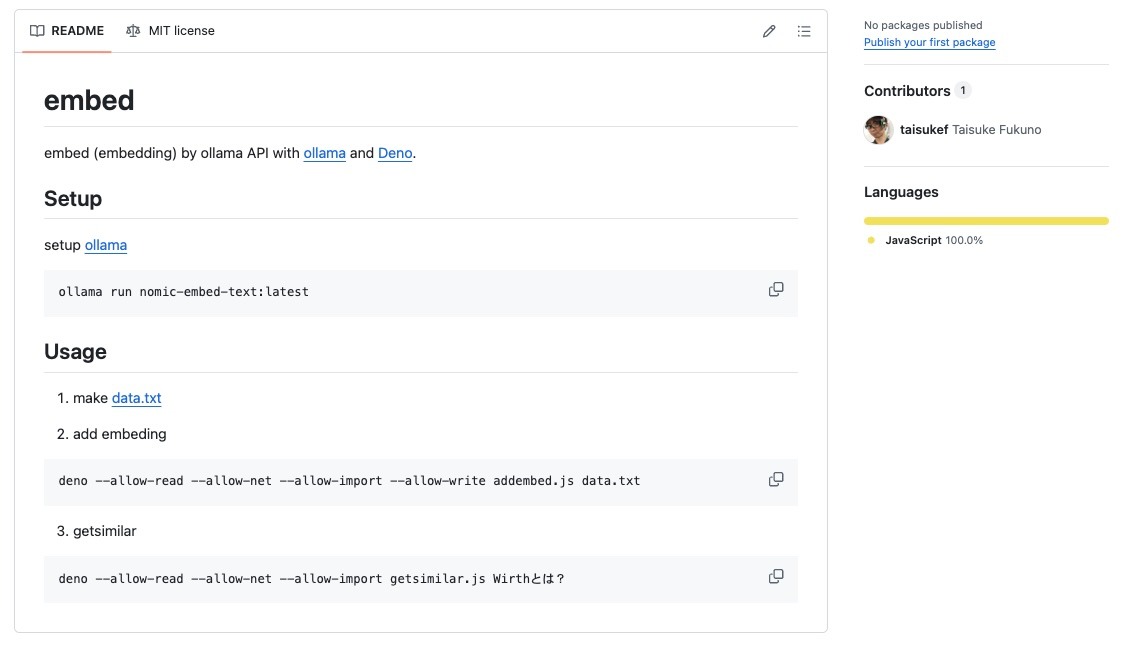Open the taisukef contributor profile link
The width and height of the screenshot is (1141, 652).
point(924,130)
